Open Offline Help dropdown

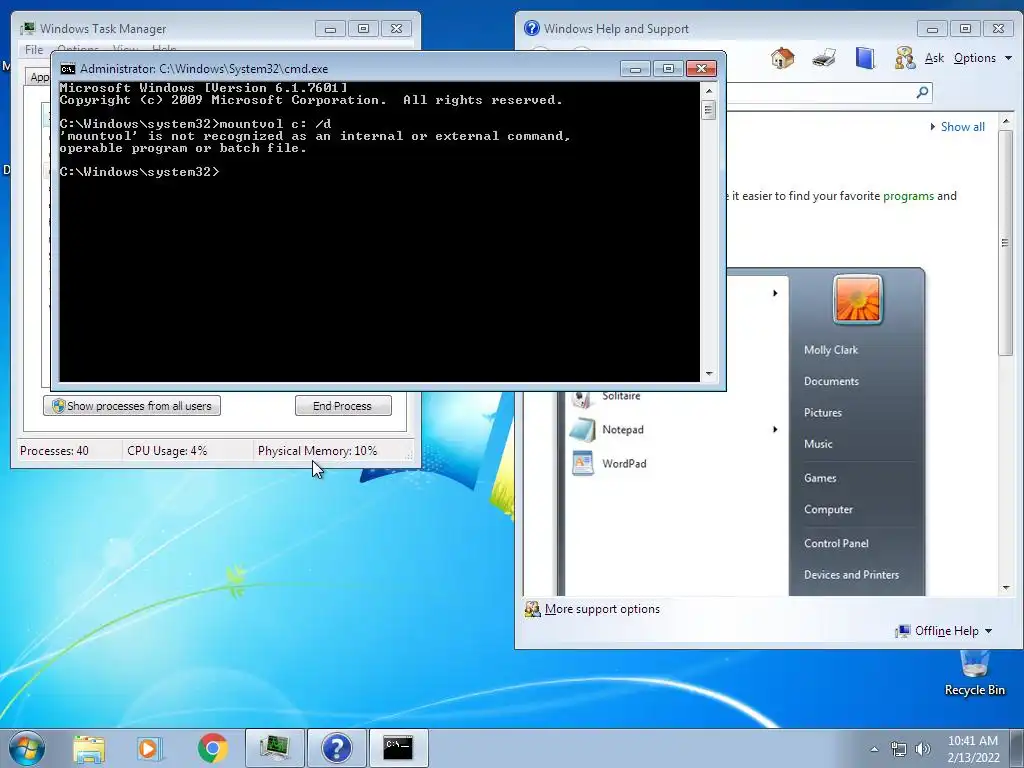point(944,631)
